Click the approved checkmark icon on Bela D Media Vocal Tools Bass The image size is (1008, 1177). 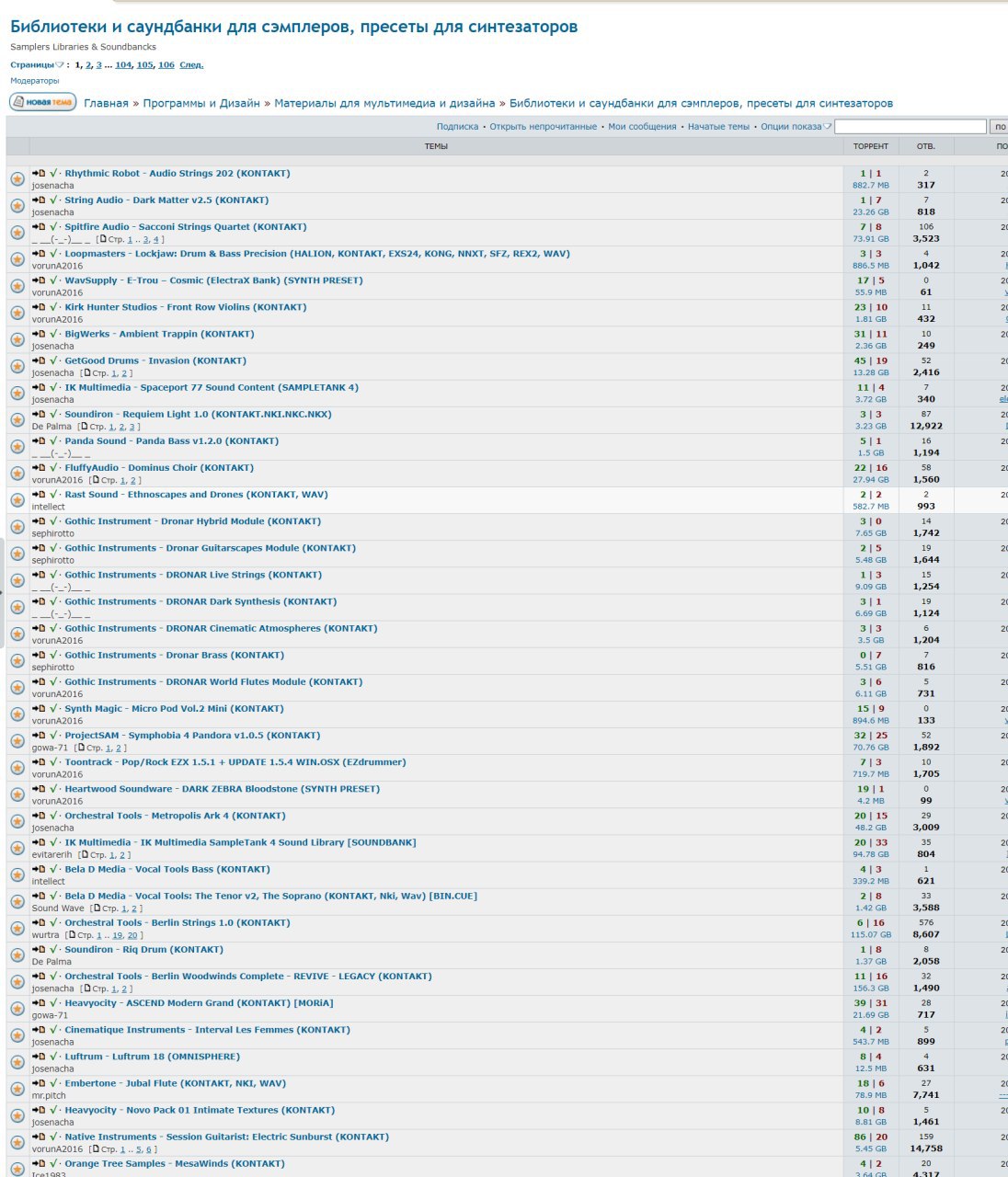(53, 869)
